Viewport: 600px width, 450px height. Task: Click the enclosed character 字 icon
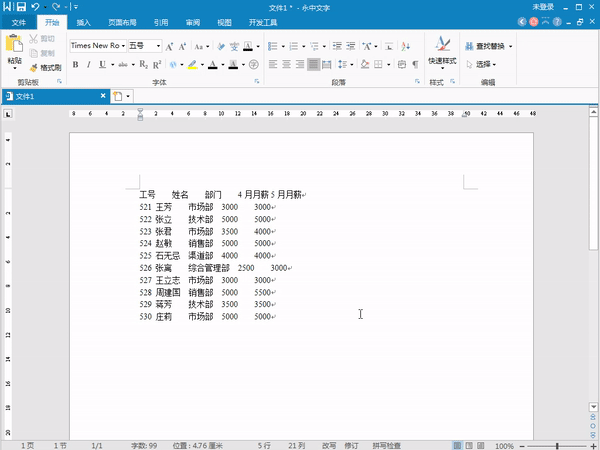pos(254,64)
